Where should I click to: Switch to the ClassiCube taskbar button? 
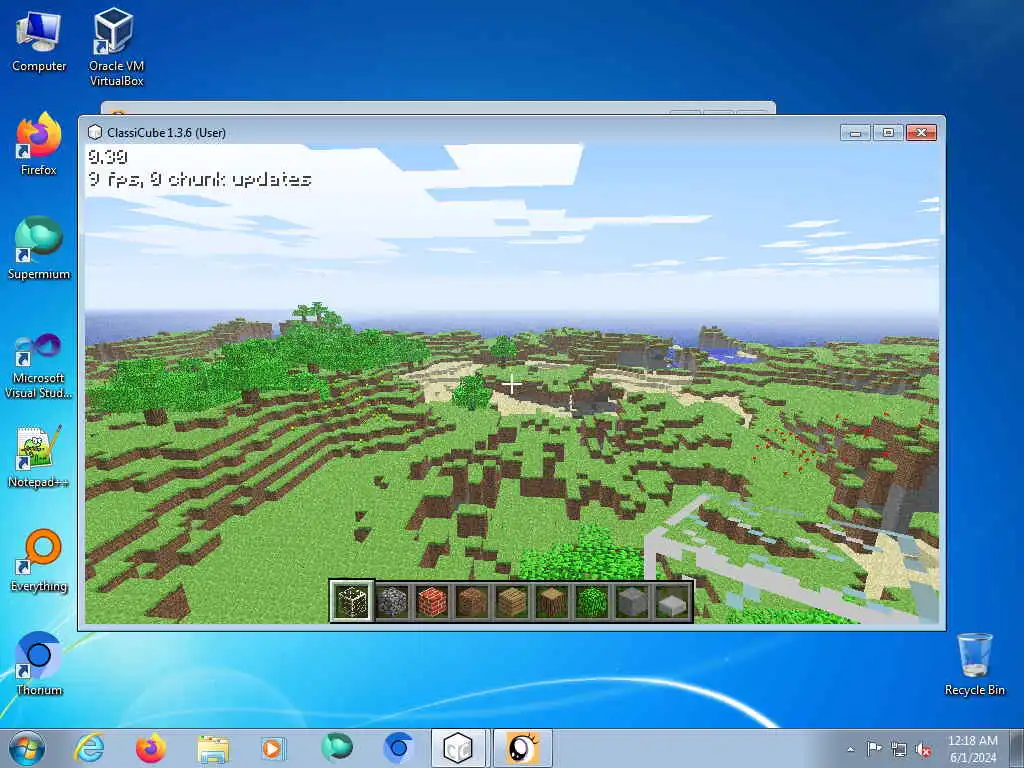click(459, 748)
